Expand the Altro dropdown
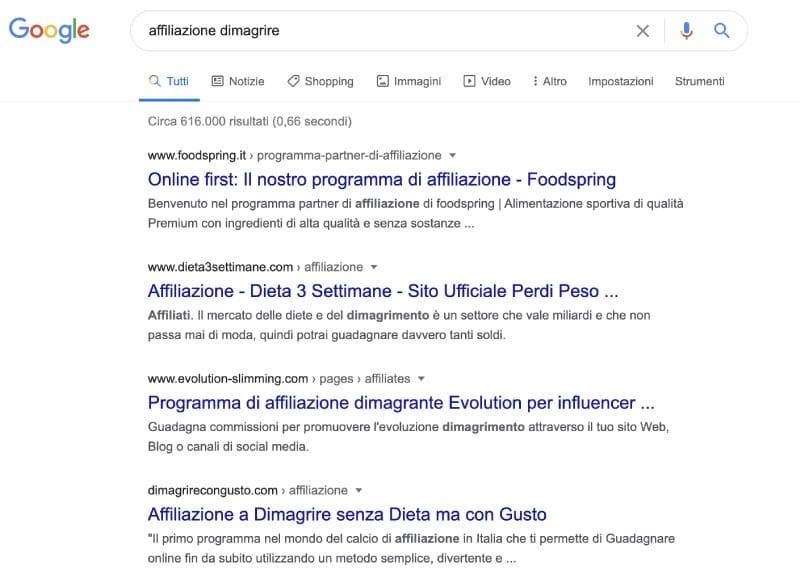 549,81
